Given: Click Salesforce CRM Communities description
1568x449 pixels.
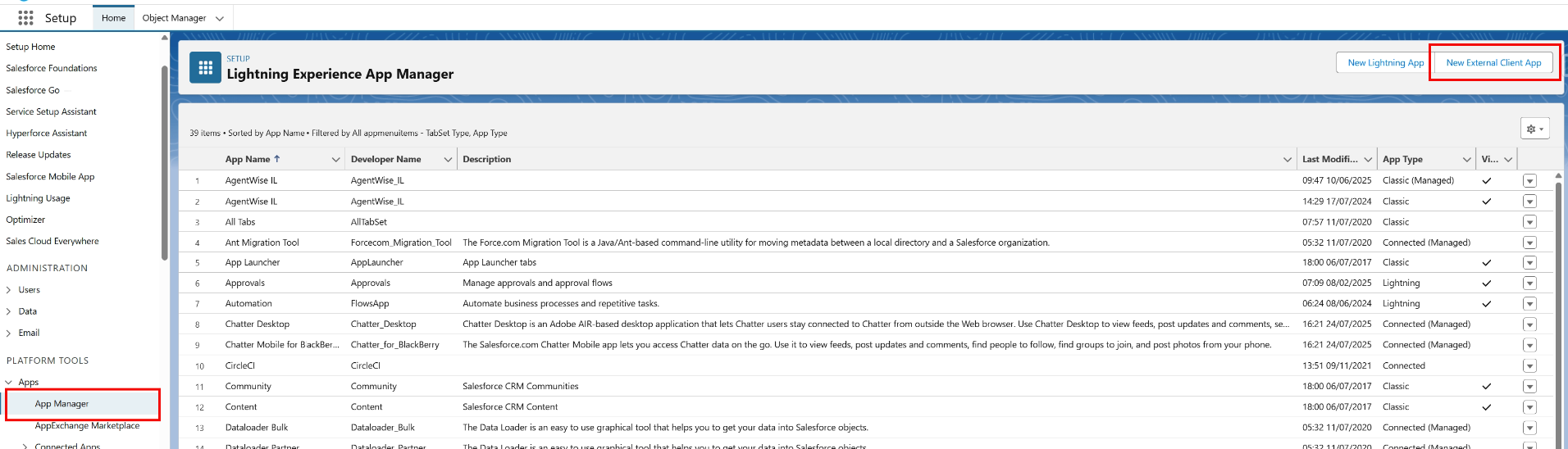Looking at the screenshot, I should click(520, 387).
